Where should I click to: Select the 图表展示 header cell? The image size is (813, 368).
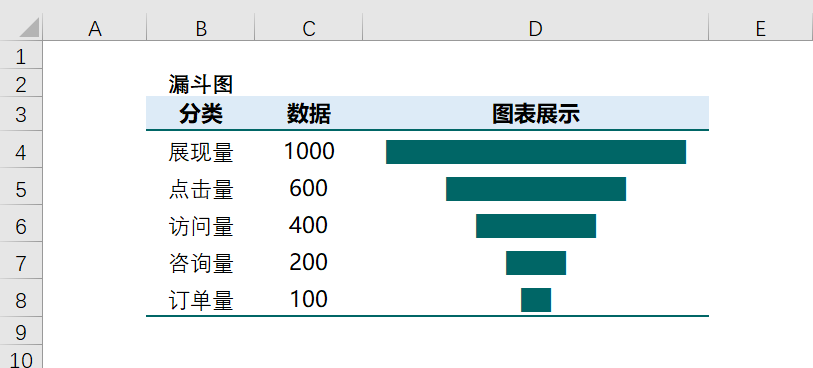tap(536, 114)
